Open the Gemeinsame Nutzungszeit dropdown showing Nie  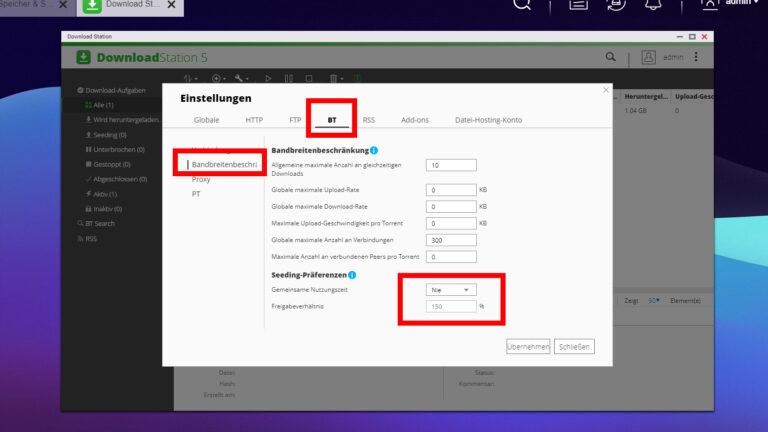click(451, 290)
